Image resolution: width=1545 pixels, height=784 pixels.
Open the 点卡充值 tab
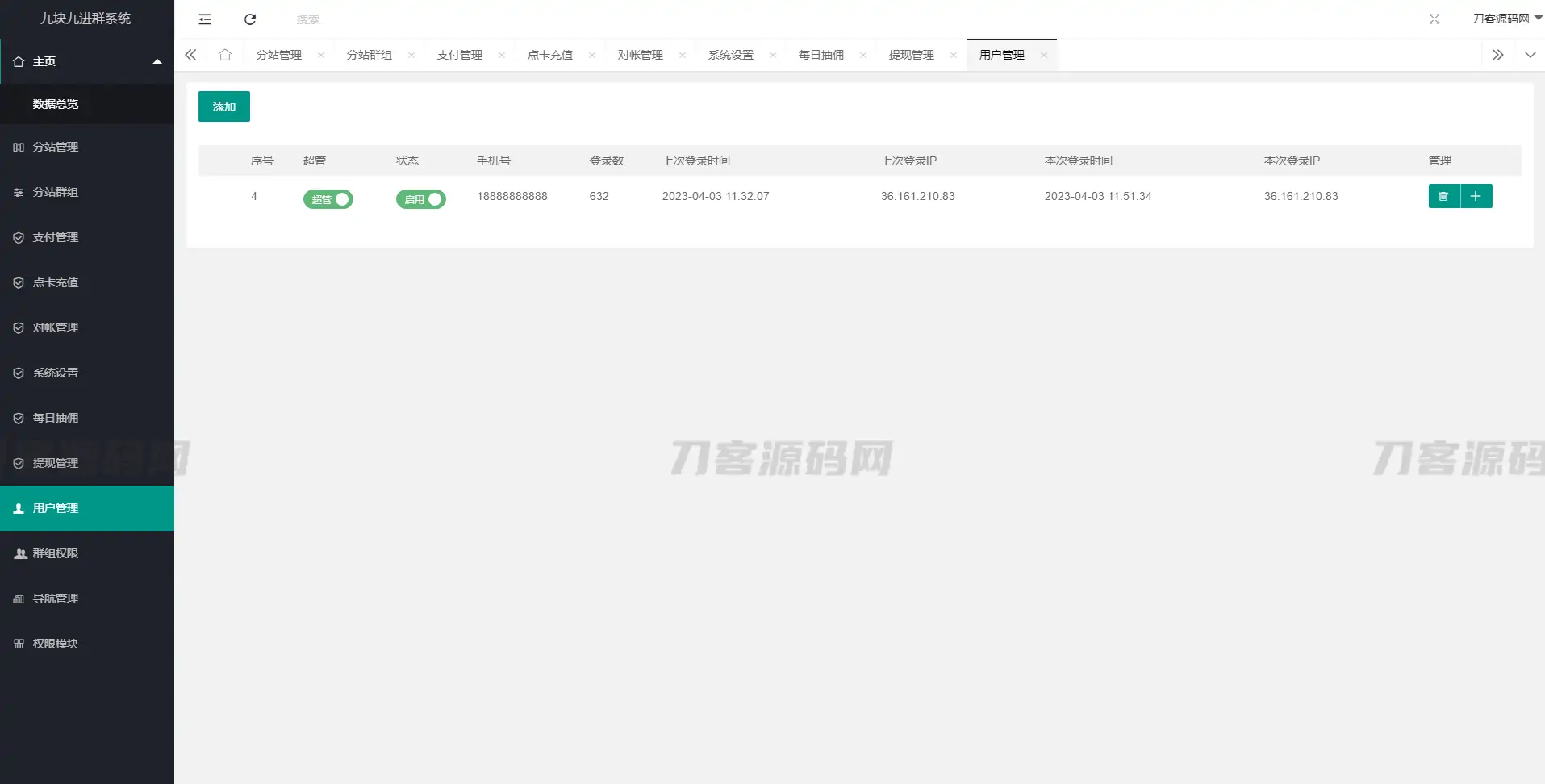coord(549,54)
